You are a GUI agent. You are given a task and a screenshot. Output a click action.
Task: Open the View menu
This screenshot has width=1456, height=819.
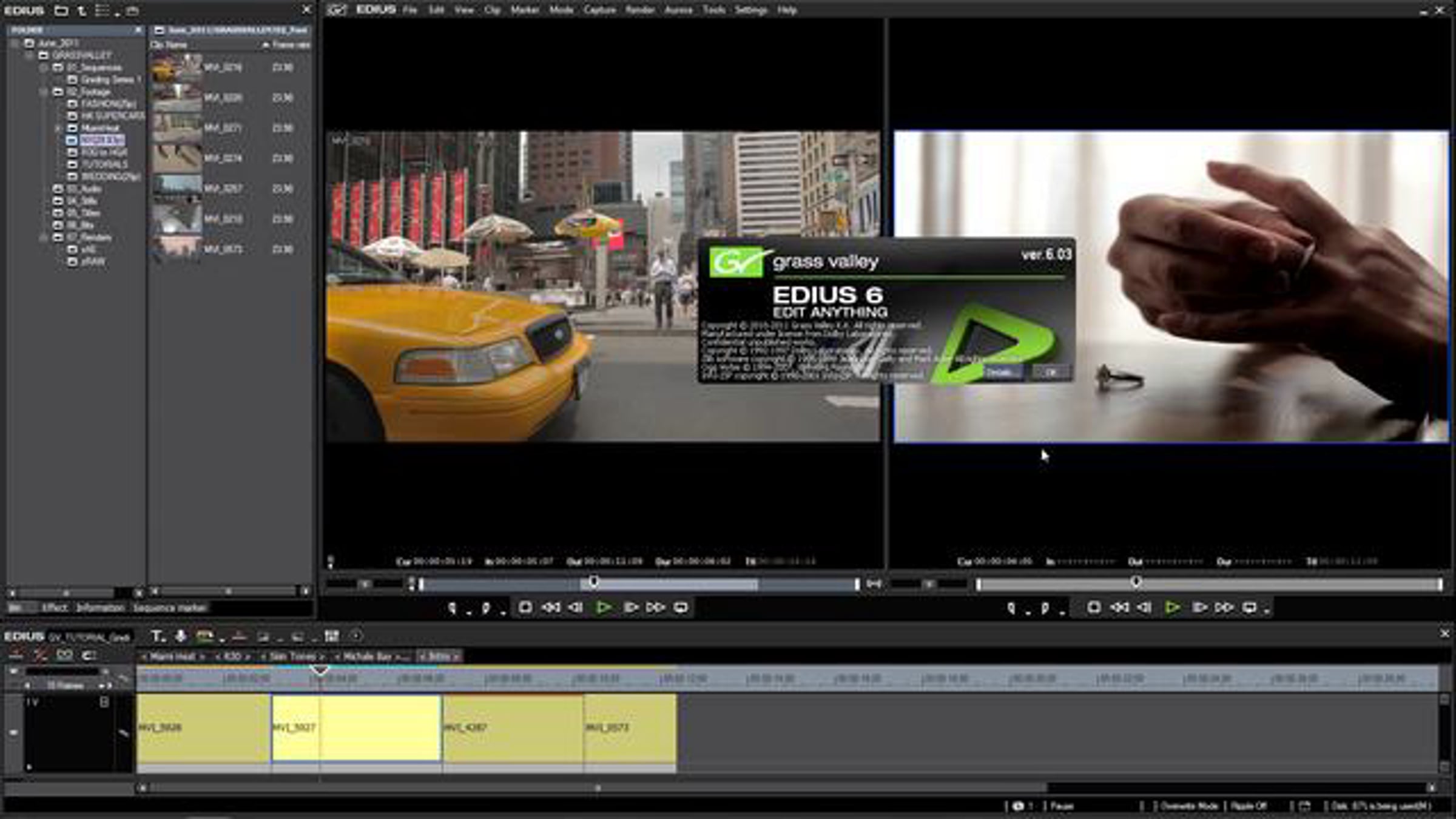click(464, 10)
